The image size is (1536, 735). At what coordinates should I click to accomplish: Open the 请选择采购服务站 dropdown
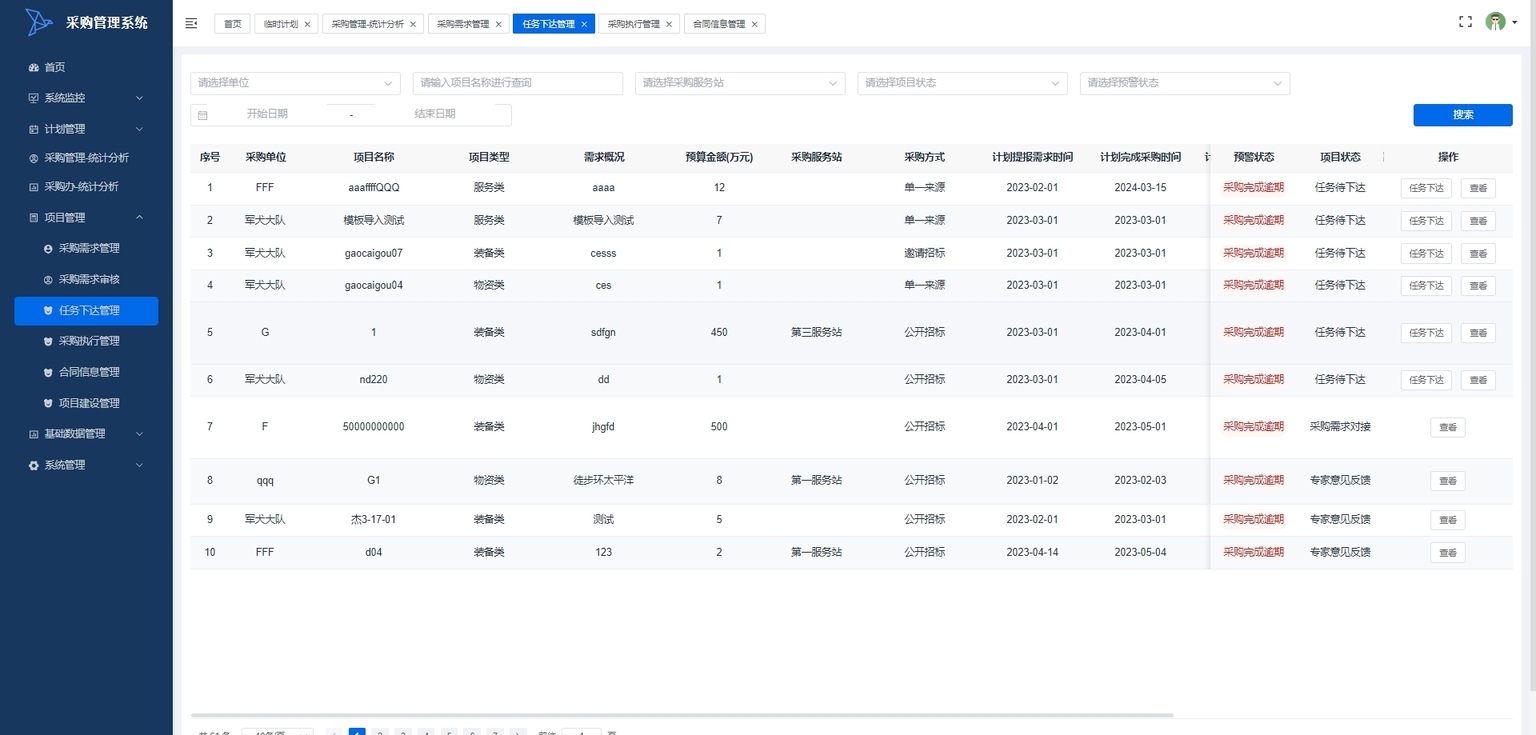(740, 83)
